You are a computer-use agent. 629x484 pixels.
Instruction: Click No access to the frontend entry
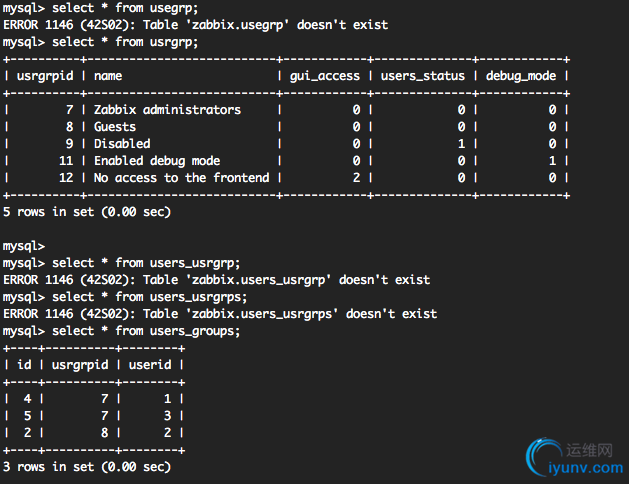181,178
